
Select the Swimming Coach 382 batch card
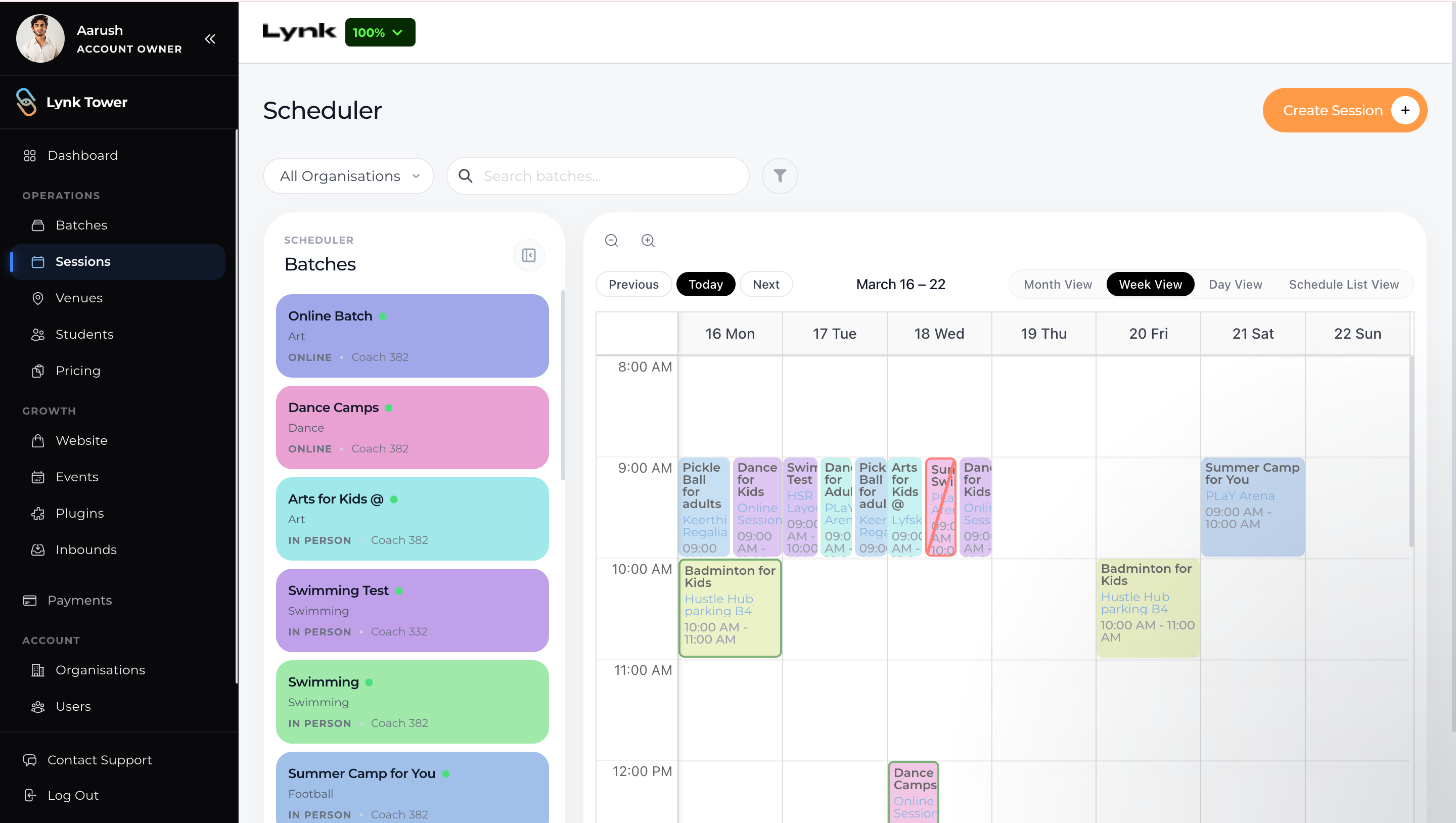(x=412, y=702)
